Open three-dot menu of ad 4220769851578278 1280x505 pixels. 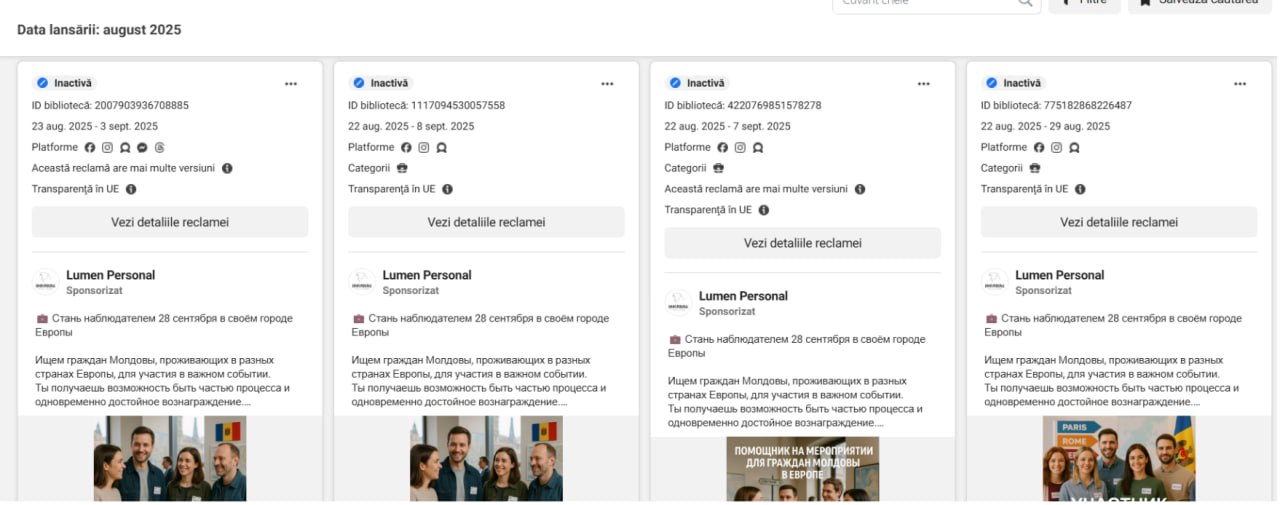(x=924, y=84)
